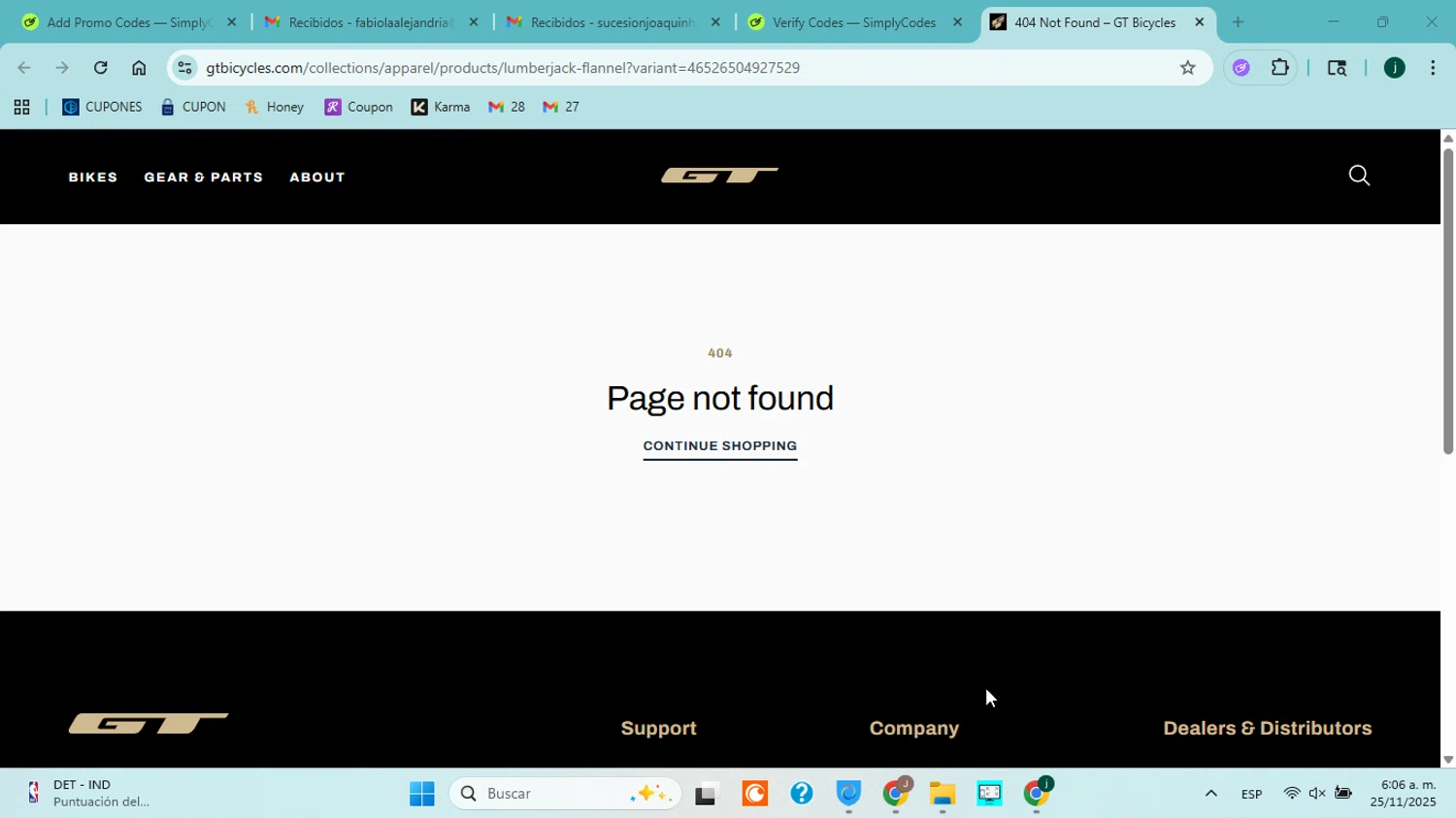Go forward with the browser forward arrow

(62, 68)
